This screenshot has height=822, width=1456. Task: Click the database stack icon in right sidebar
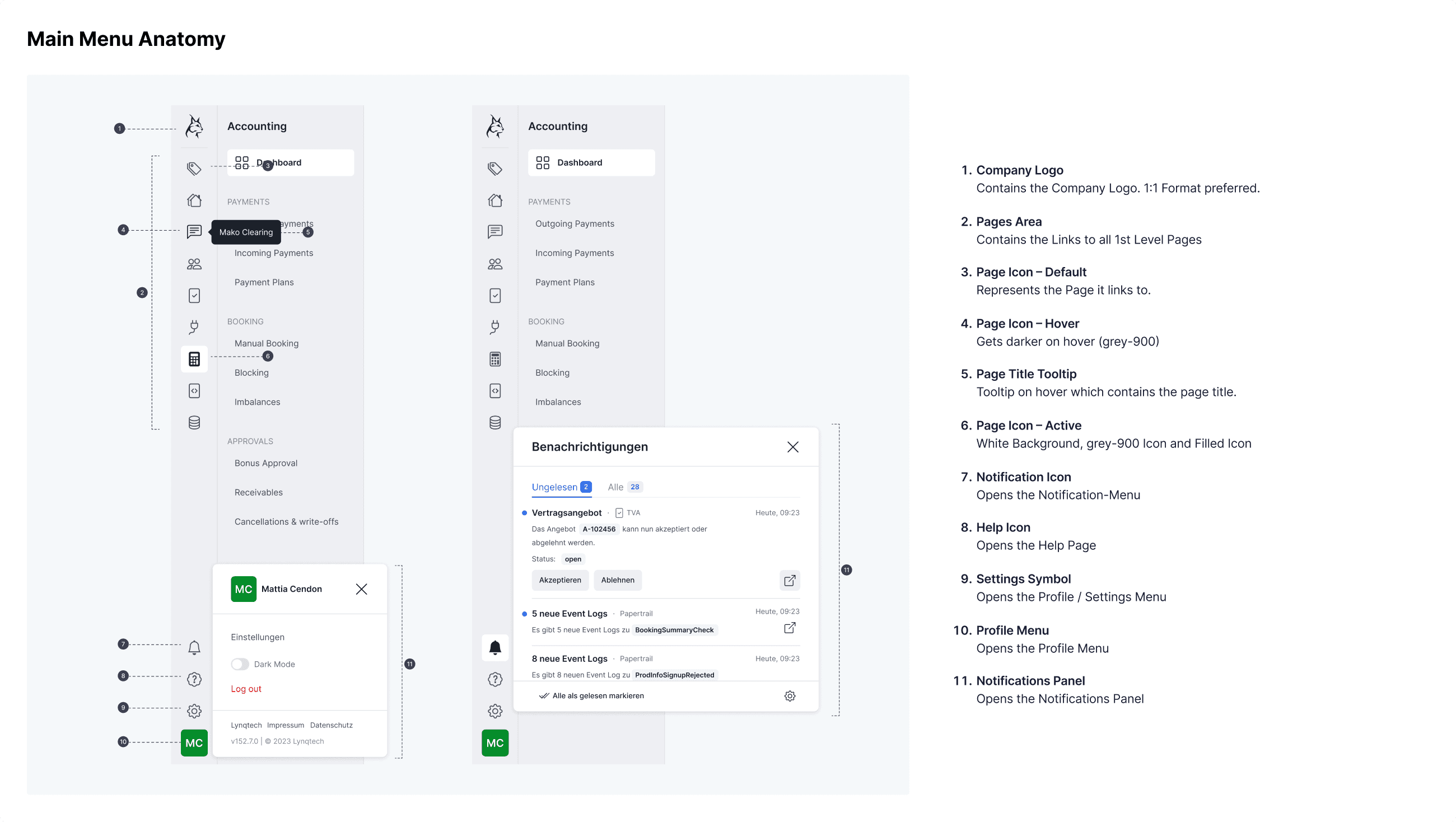(x=494, y=422)
